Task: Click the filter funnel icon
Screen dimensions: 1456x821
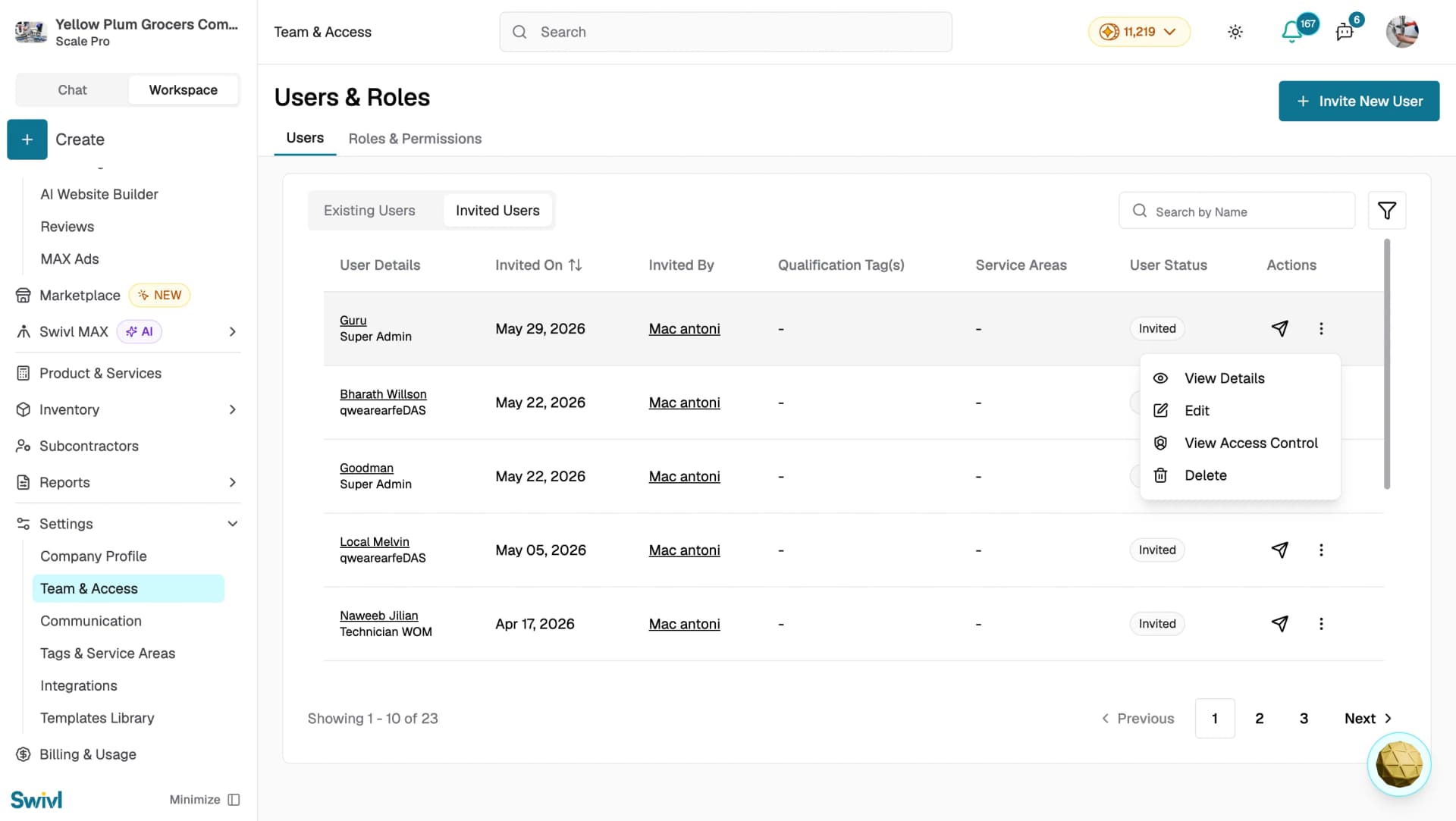Action: 1387,211
